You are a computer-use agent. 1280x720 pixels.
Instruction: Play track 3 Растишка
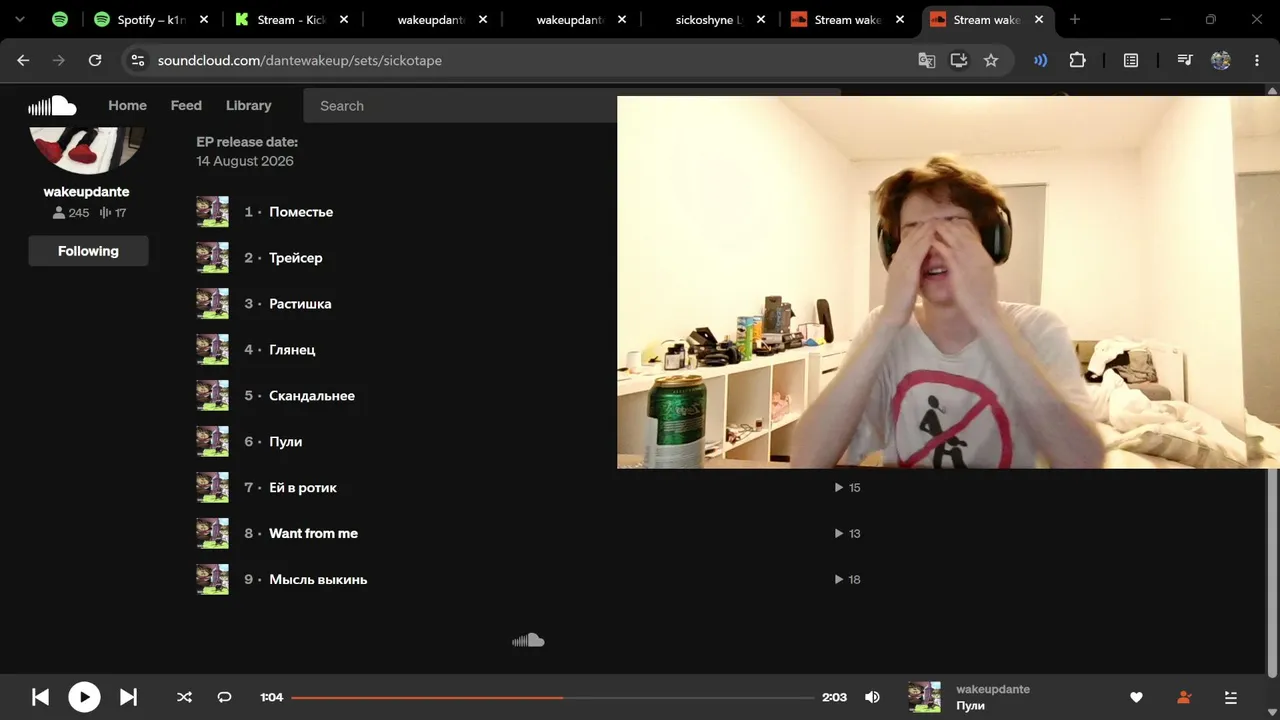pos(300,304)
